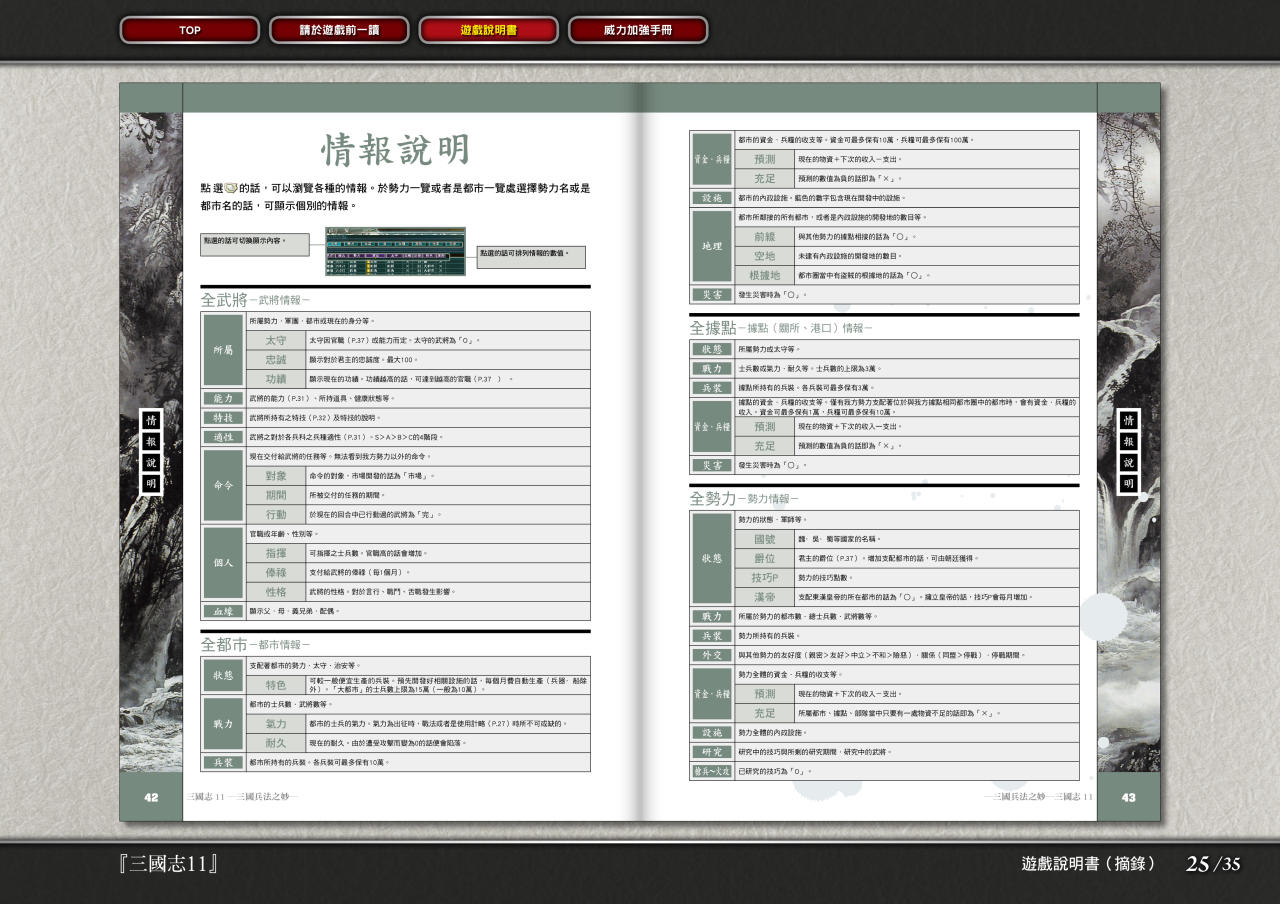Click left-page 情報說明 vertical side tab

pyautogui.click(x=151, y=451)
